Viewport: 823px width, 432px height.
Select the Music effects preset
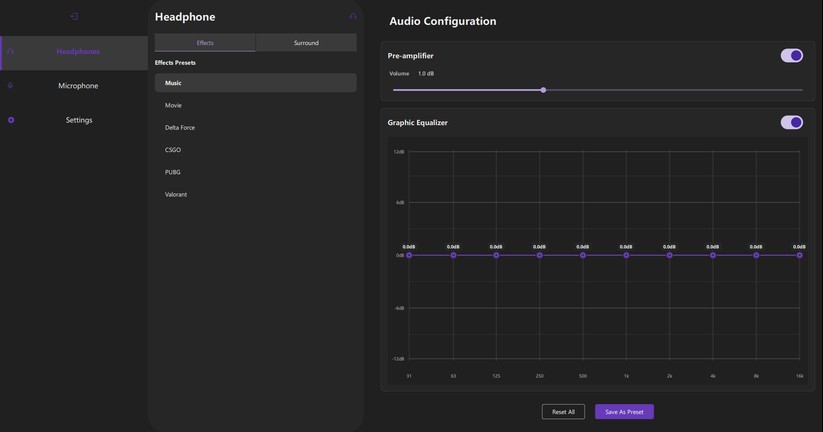(x=256, y=83)
